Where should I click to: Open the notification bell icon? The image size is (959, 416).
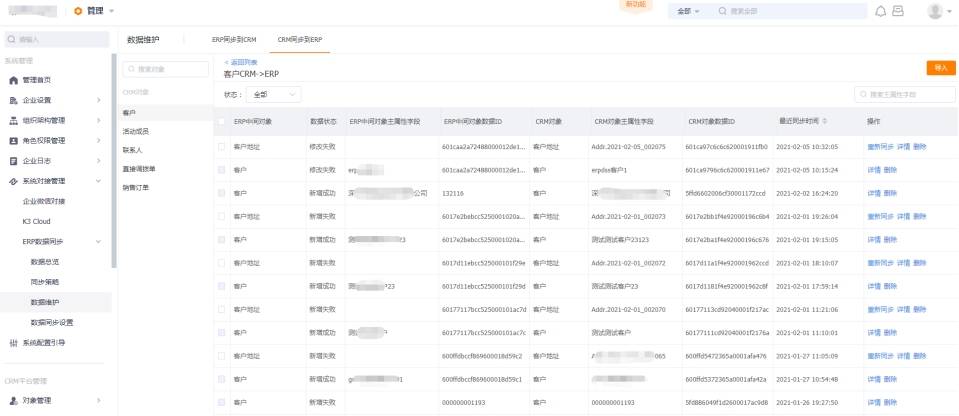click(x=881, y=12)
